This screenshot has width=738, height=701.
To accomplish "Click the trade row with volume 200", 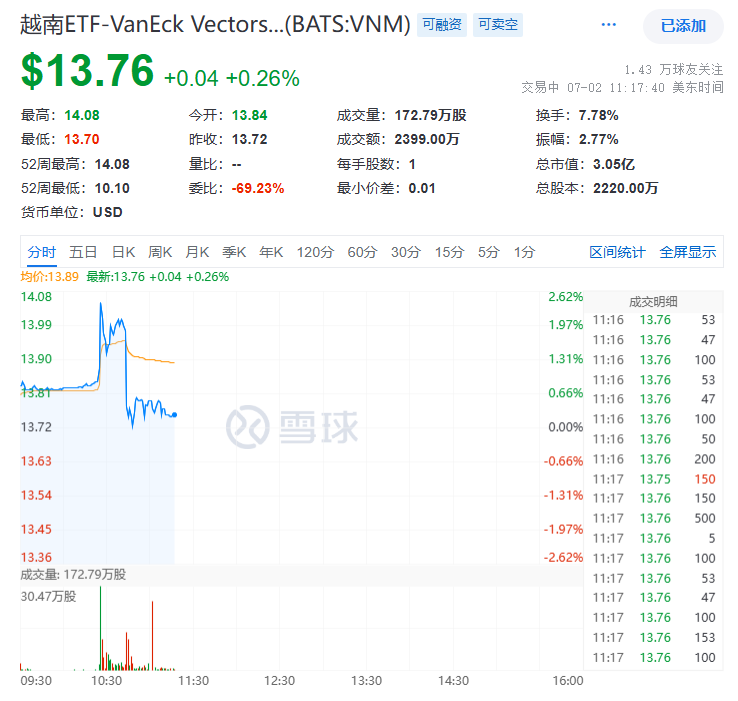I will point(654,459).
